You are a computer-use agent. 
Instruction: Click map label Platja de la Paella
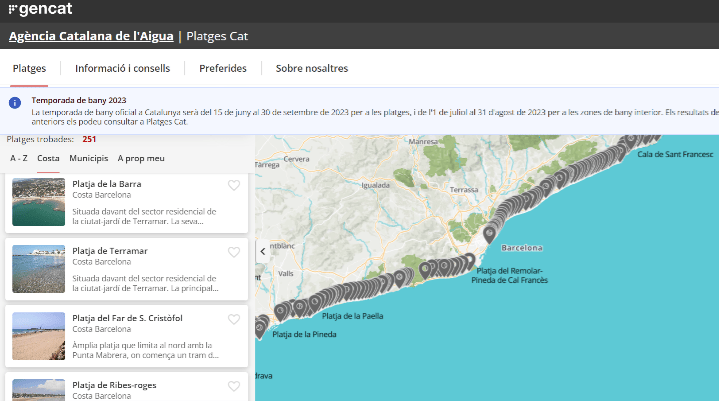(x=352, y=316)
